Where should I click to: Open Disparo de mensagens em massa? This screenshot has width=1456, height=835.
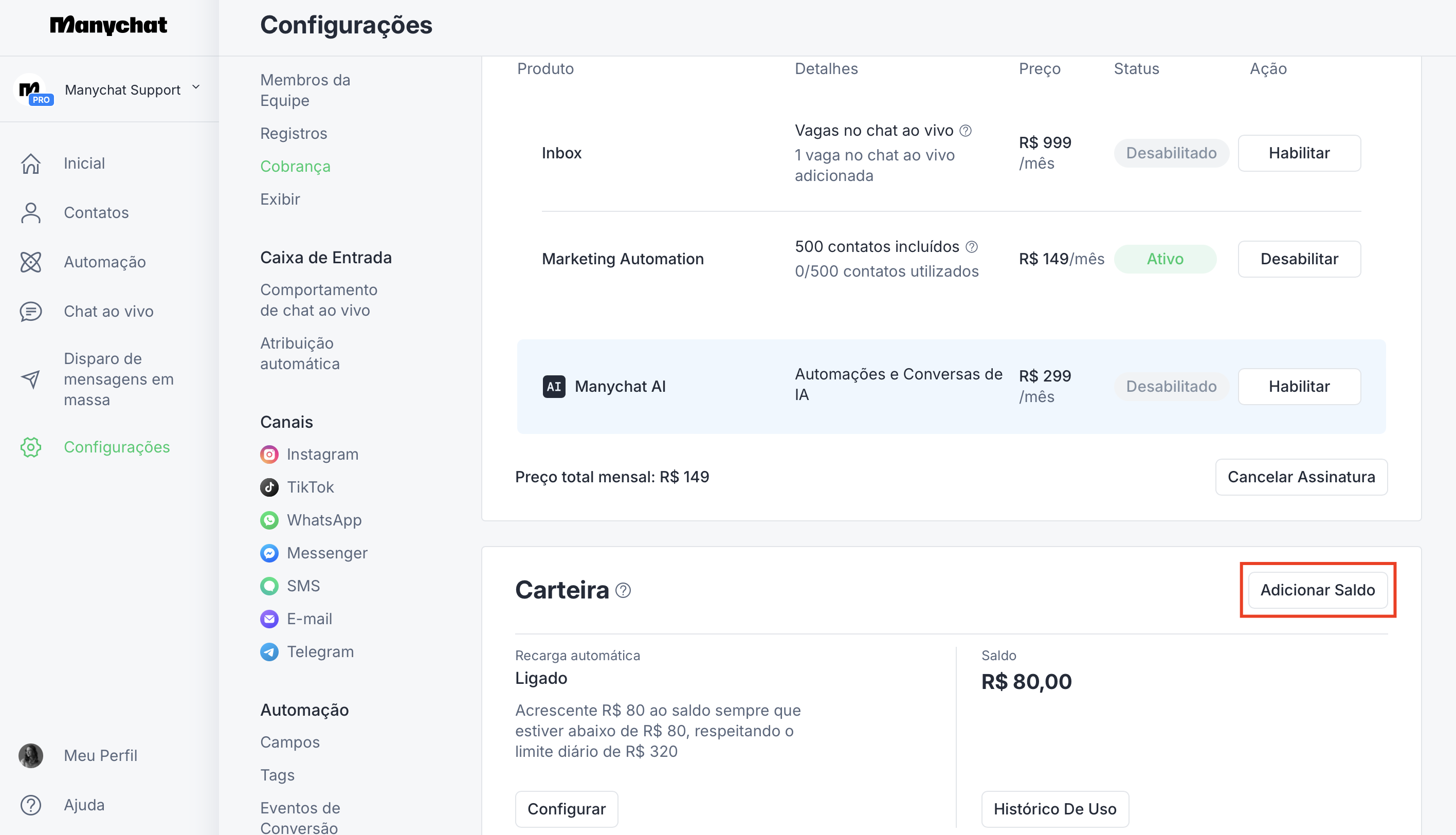click(x=119, y=379)
